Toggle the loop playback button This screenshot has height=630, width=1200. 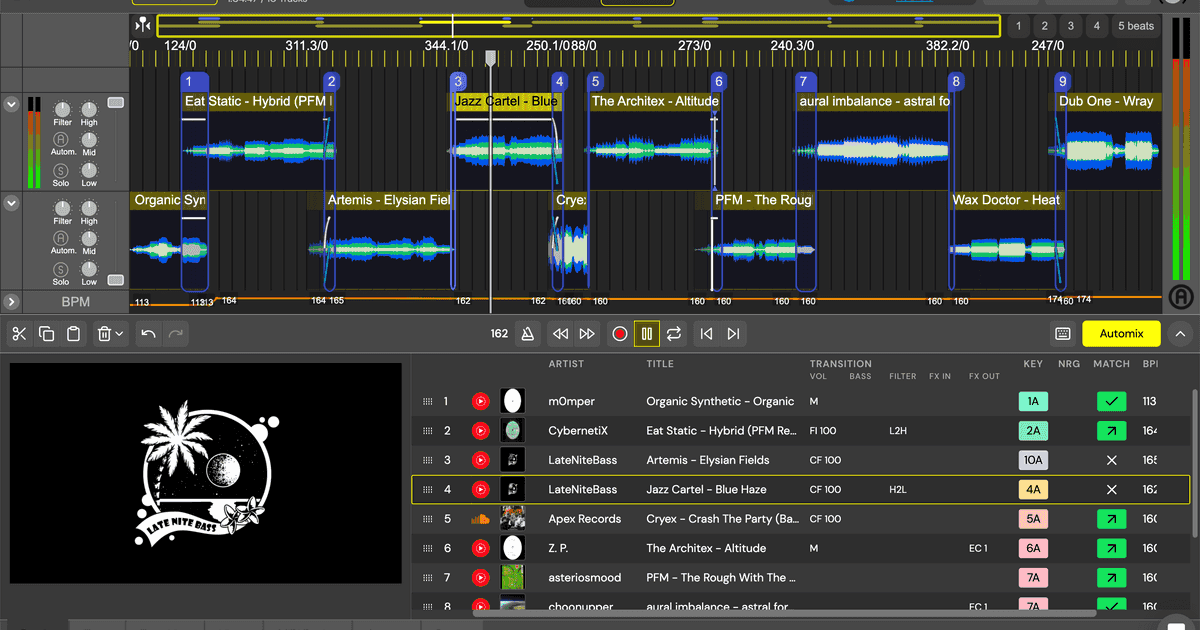pyautogui.click(x=674, y=334)
